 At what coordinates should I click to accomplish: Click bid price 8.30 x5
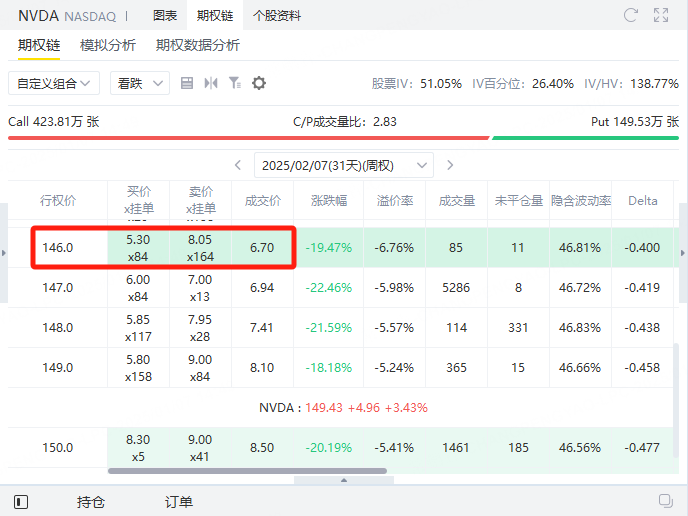[x=138, y=448]
